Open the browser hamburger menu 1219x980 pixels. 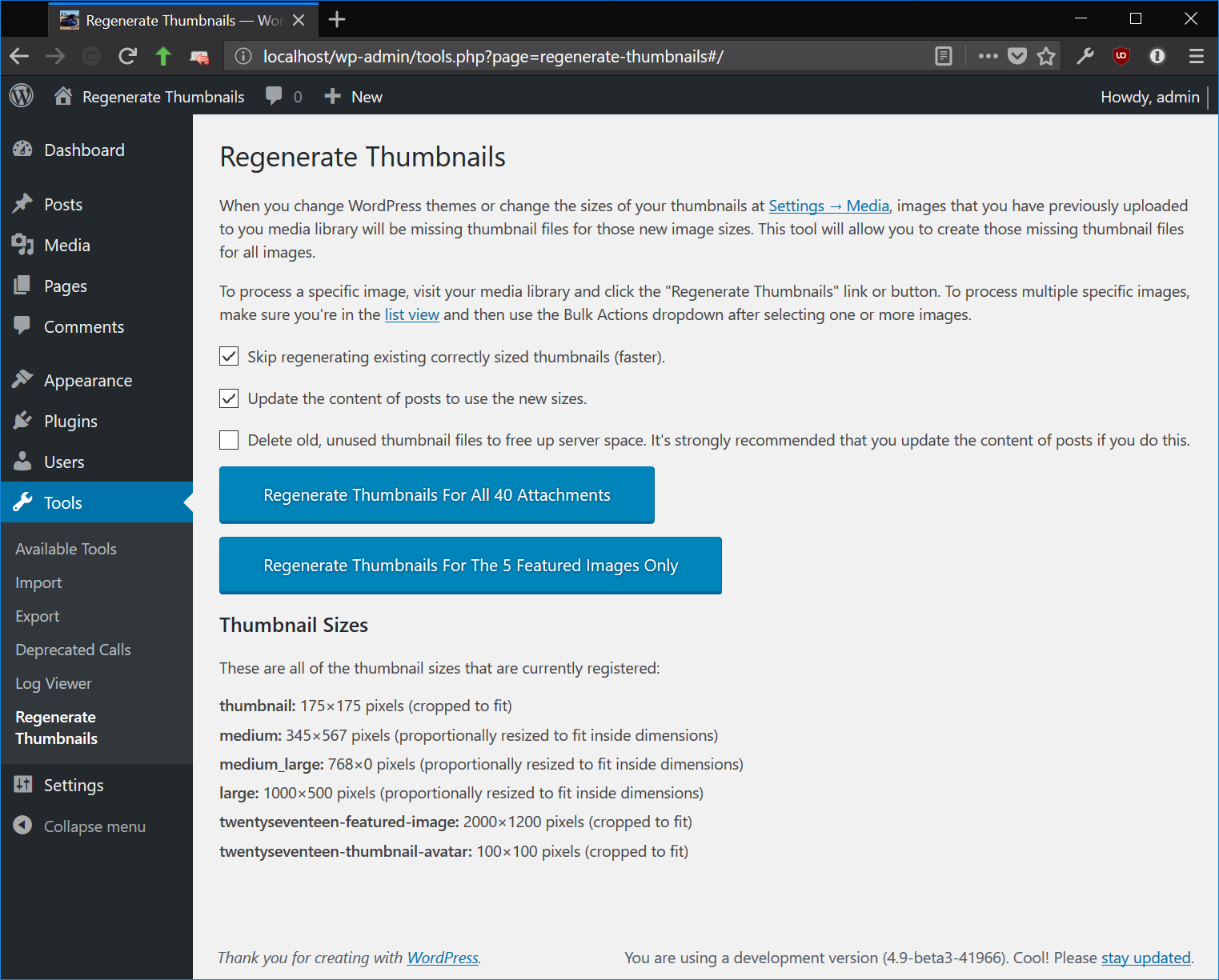click(1197, 56)
